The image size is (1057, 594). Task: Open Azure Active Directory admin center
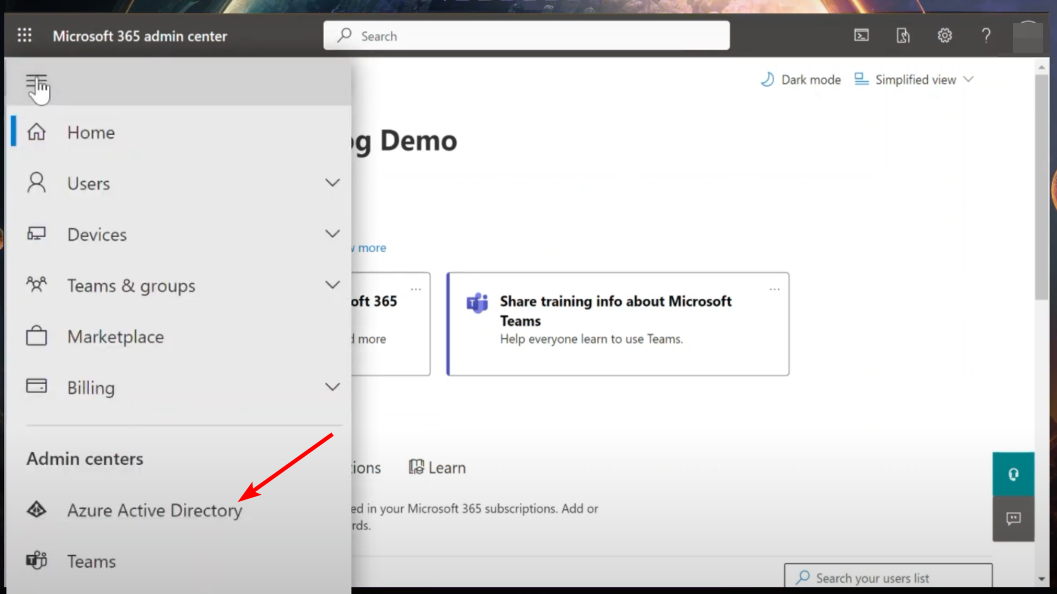coord(154,510)
